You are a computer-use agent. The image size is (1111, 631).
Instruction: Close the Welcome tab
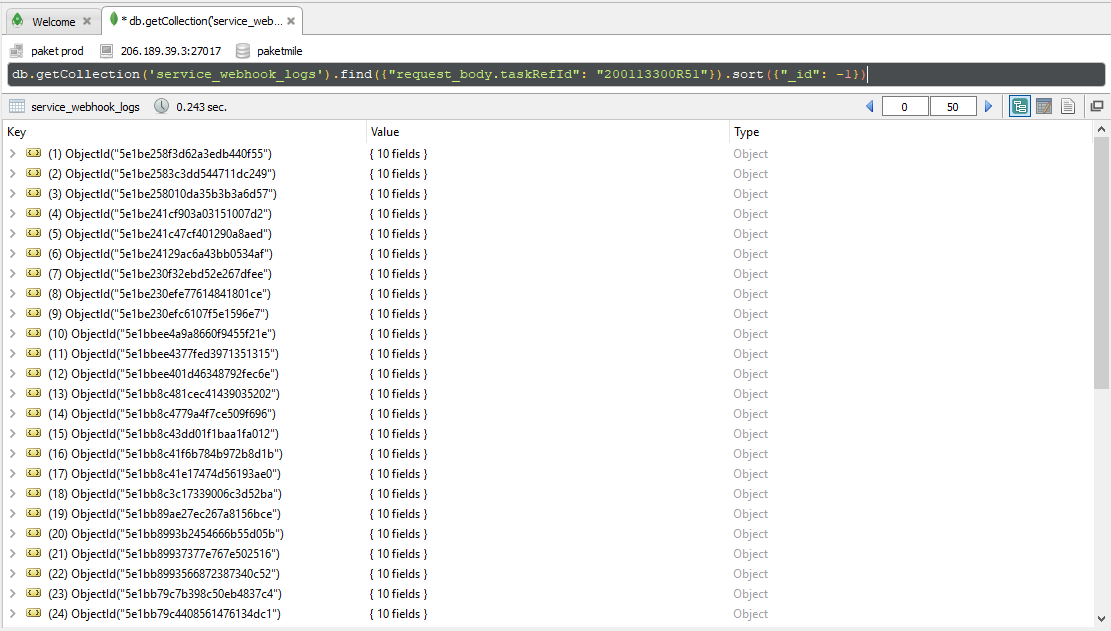(87, 21)
